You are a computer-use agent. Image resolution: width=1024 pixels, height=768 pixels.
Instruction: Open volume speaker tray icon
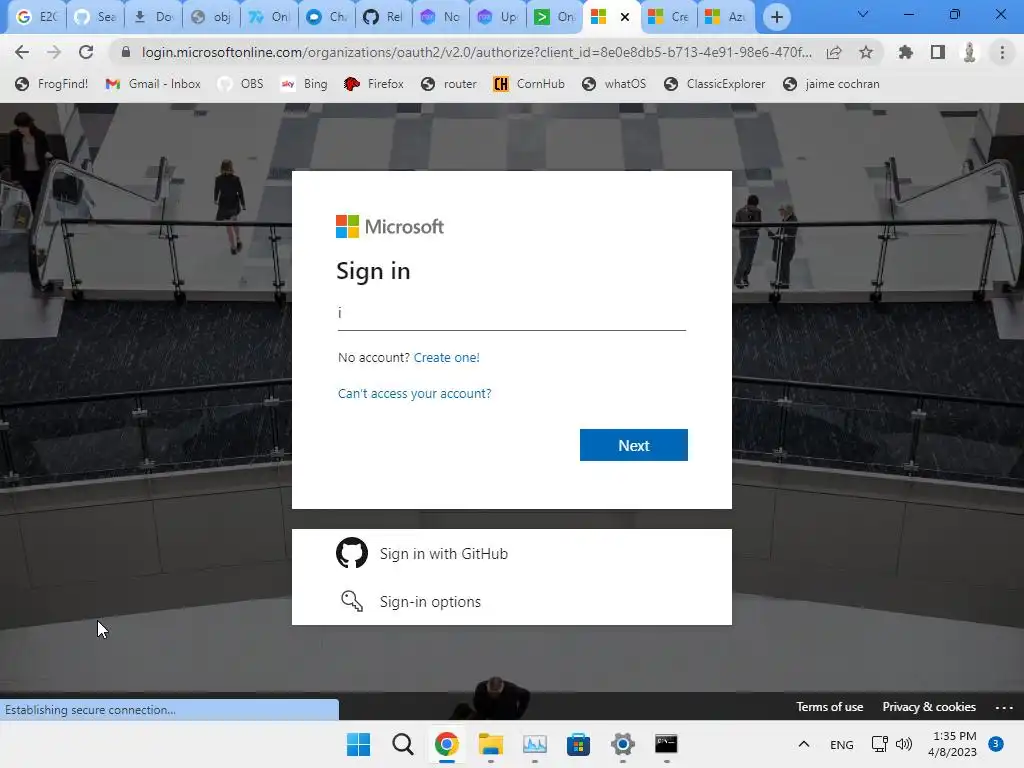click(x=904, y=744)
